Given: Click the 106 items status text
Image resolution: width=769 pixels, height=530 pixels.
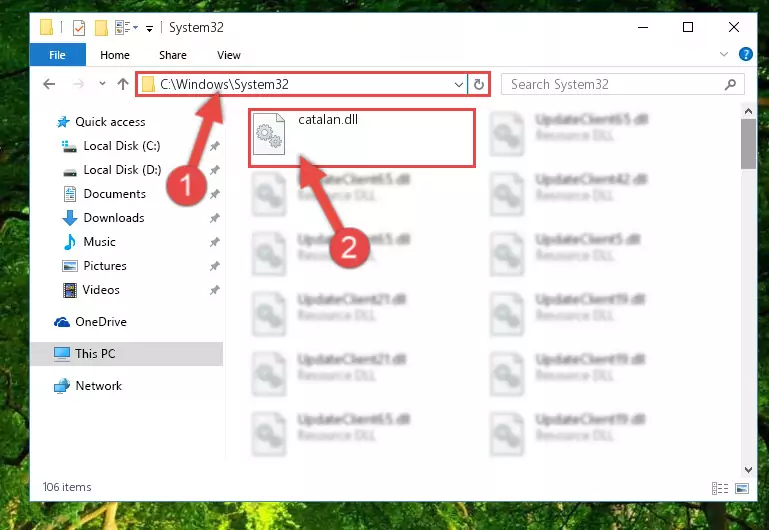Looking at the screenshot, I should point(67,487).
